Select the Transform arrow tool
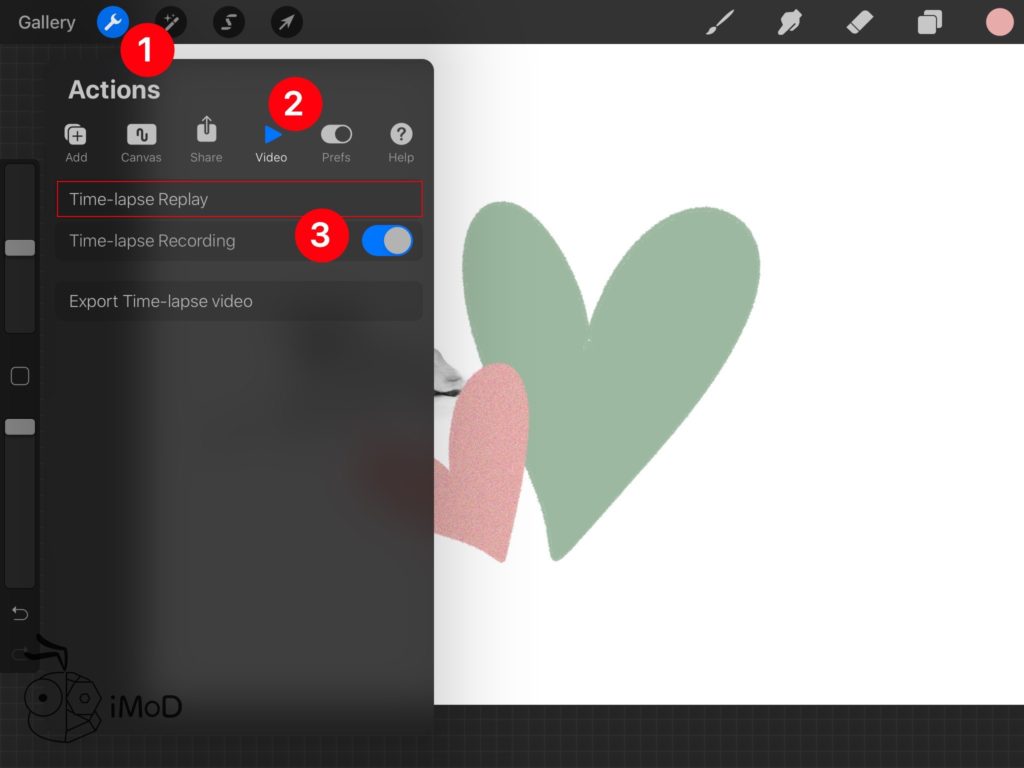Viewport: 1024px width, 768px height. coord(286,22)
